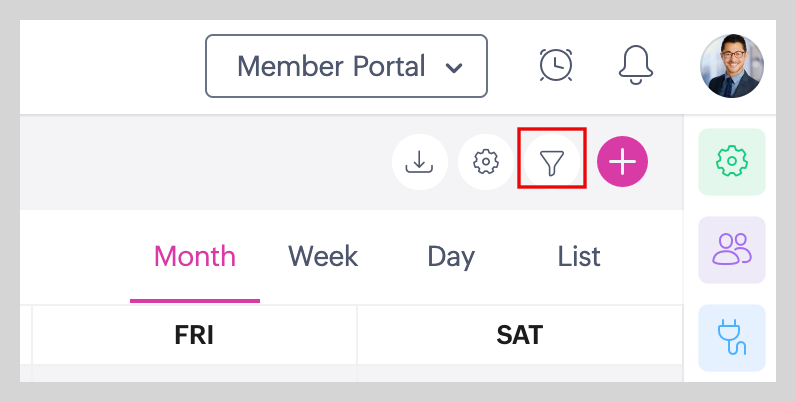Switch to the Week view tab
Viewport: 796px width, 402px height.
point(323,257)
